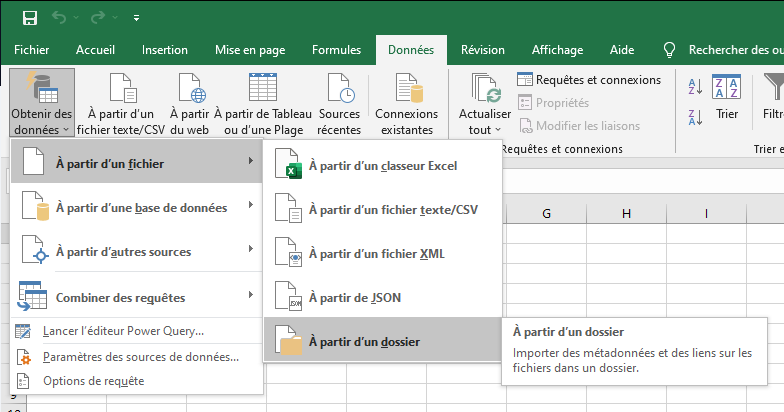Launch Lancer l'éditeur Power Query

(136, 331)
